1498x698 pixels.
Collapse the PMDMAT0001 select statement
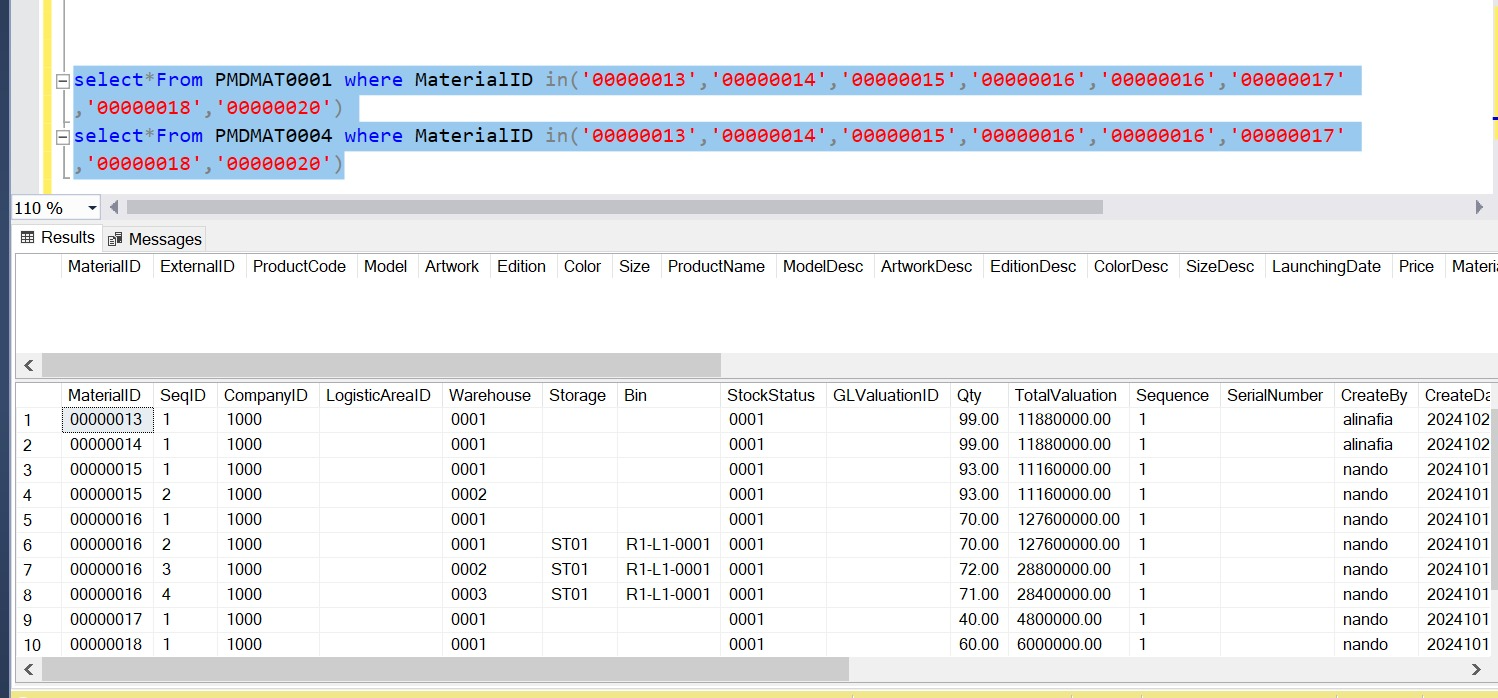pyautogui.click(x=62, y=80)
